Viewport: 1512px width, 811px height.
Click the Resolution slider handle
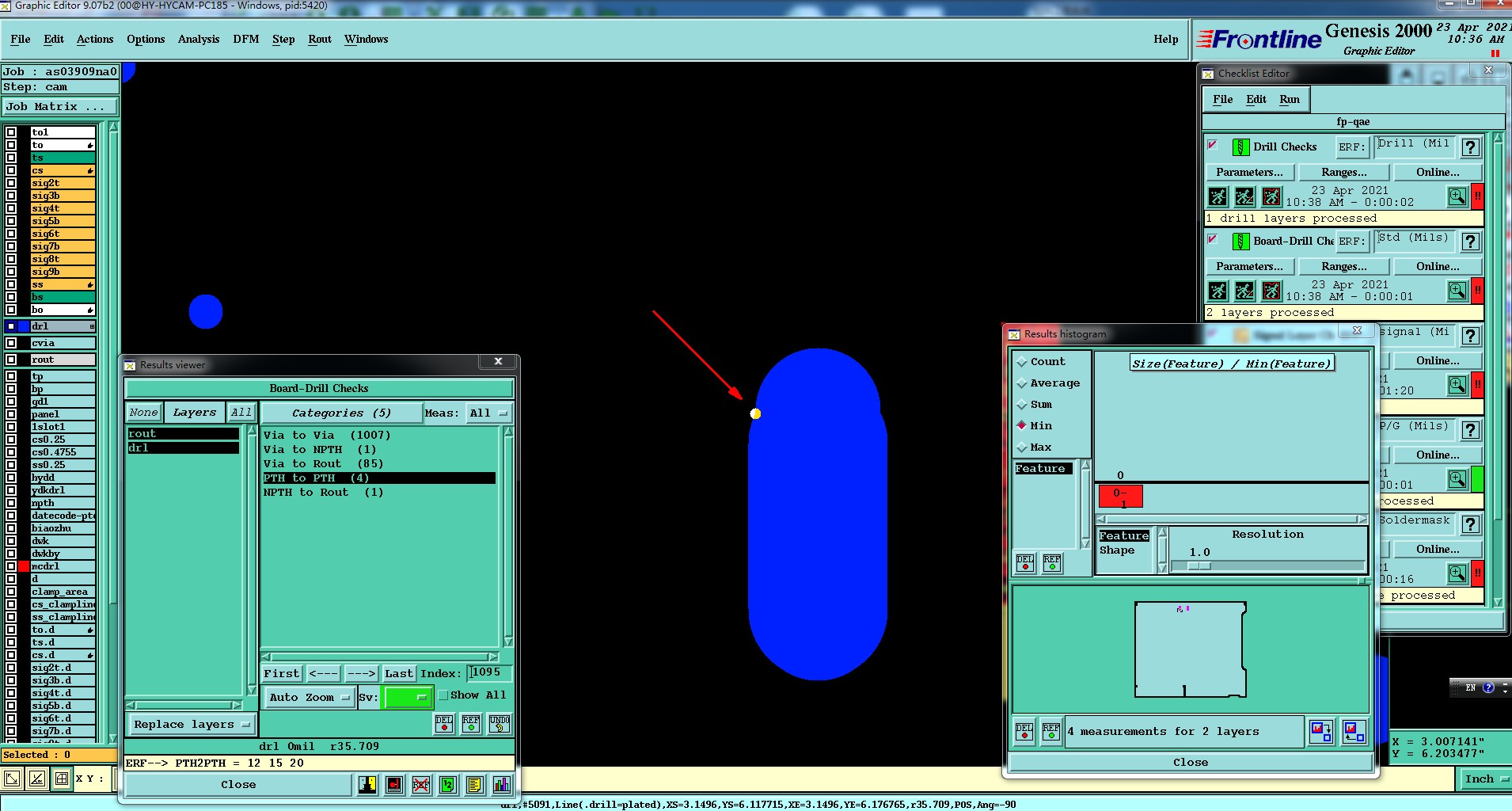pos(1199,565)
